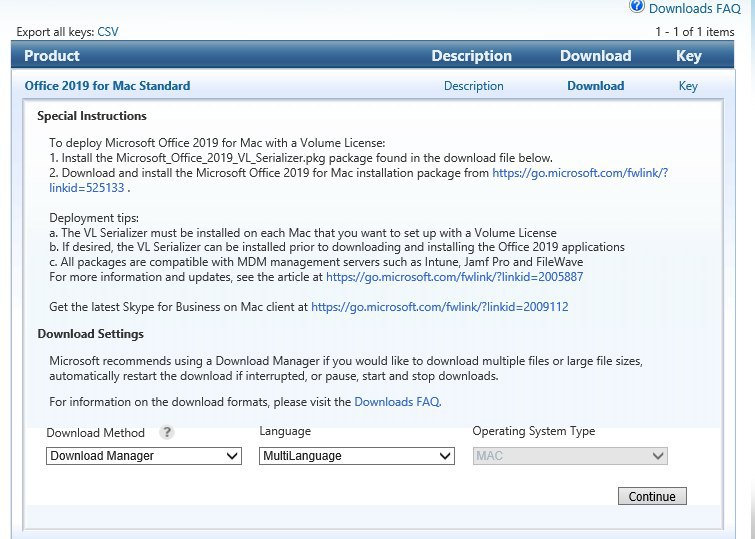Open the linkid=2005887 article link
This screenshot has height=539, width=755.
[x=455, y=277]
